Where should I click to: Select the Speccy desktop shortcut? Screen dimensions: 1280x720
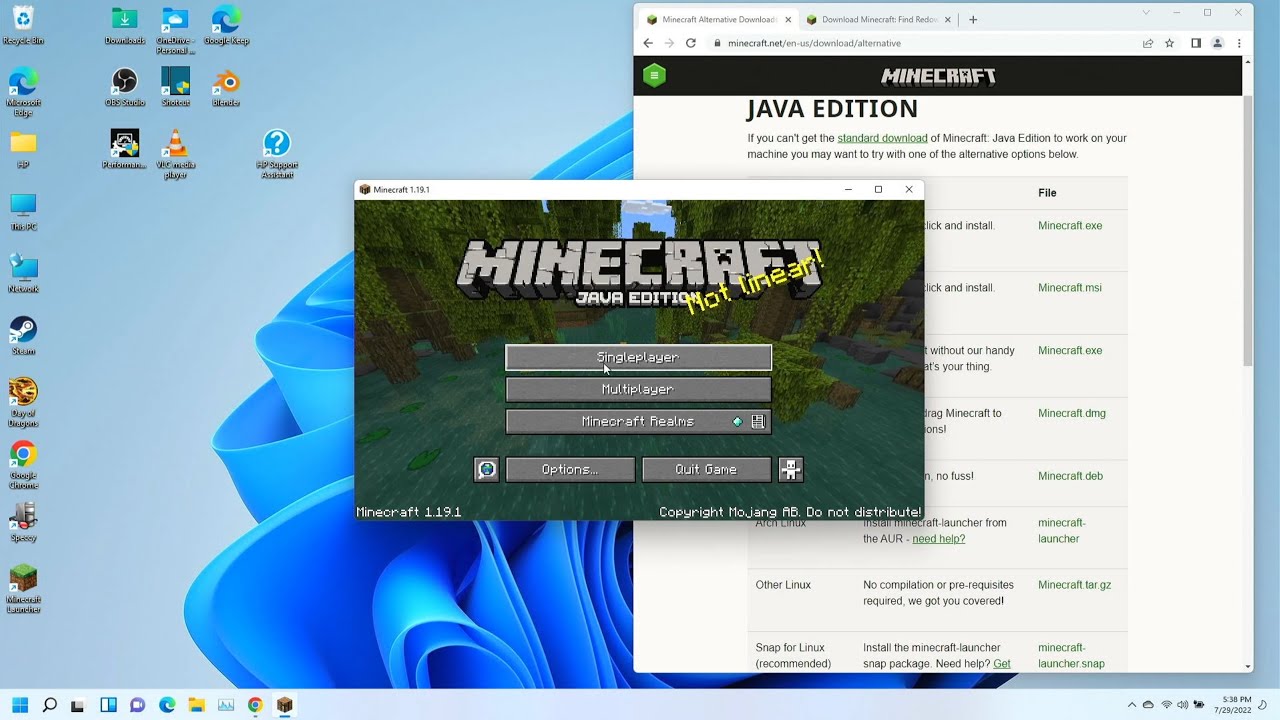(x=23, y=521)
